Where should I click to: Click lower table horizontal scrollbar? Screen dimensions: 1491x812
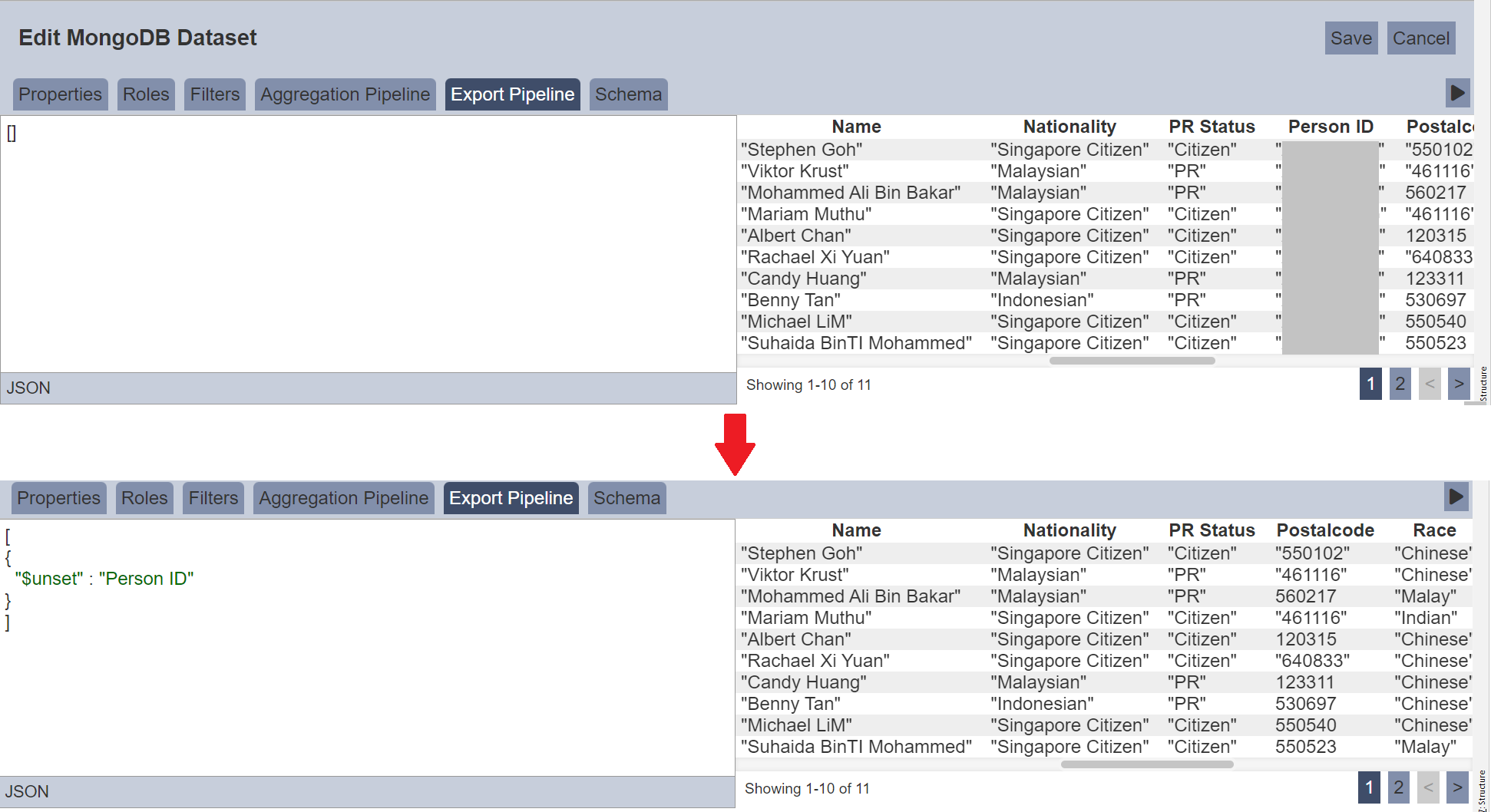[1147, 764]
